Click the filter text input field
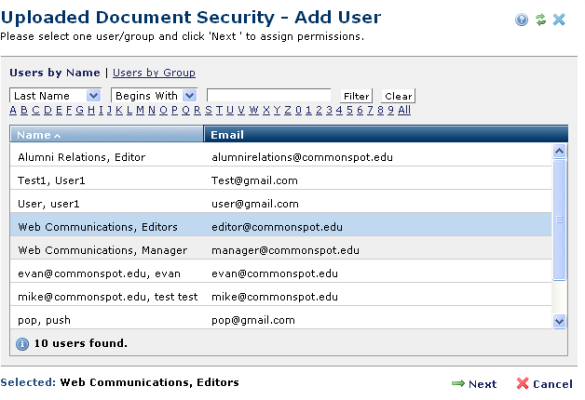The image size is (585, 400). [x=269, y=95]
